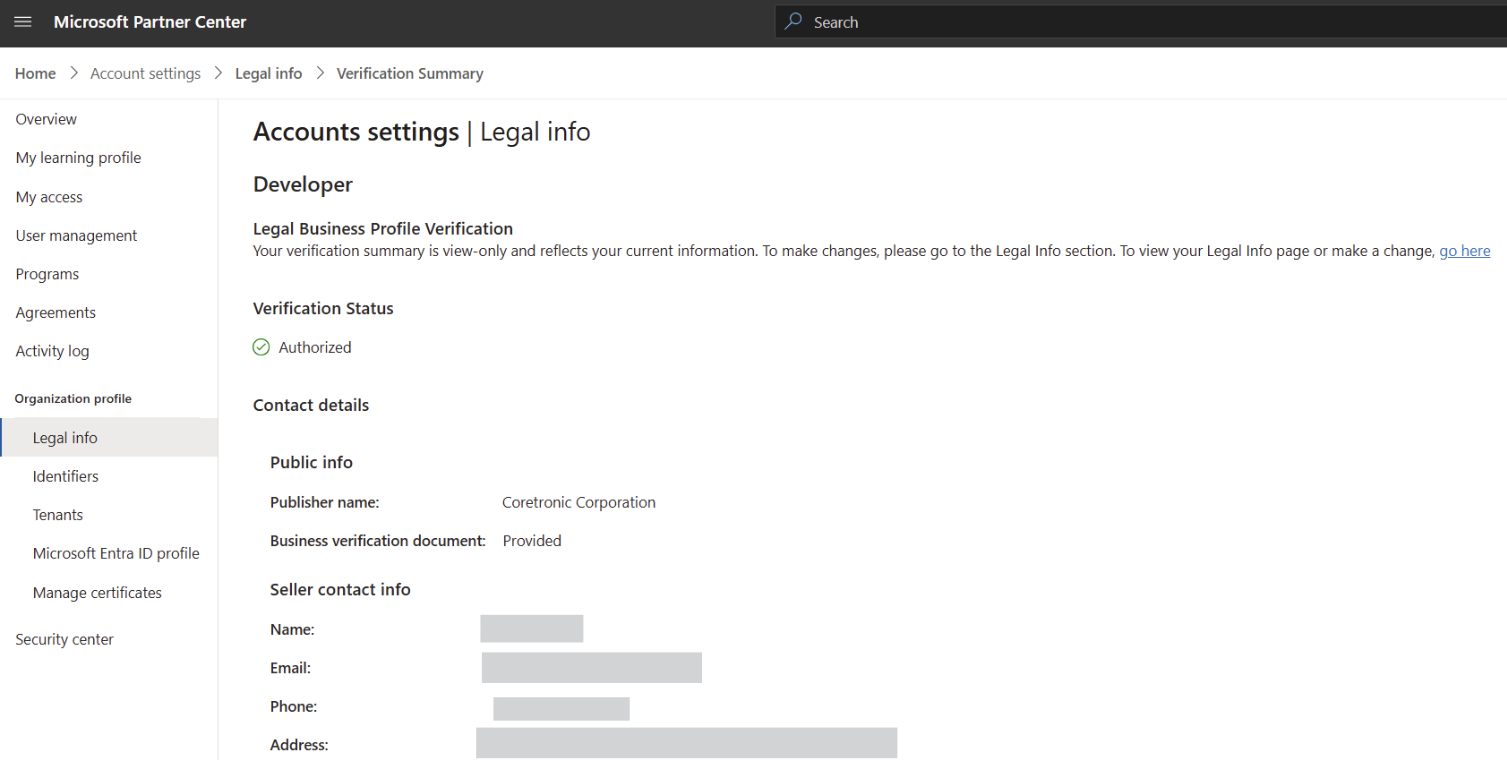Click the Organization profile heading

point(73,399)
